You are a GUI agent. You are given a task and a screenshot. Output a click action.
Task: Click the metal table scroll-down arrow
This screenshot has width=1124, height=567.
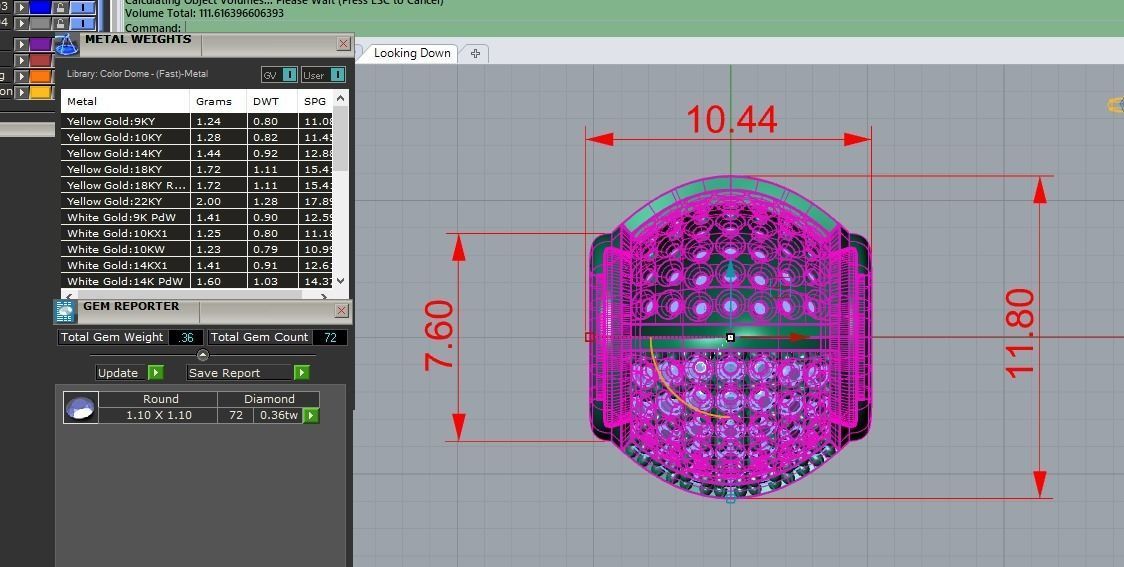pyautogui.click(x=340, y=281)
